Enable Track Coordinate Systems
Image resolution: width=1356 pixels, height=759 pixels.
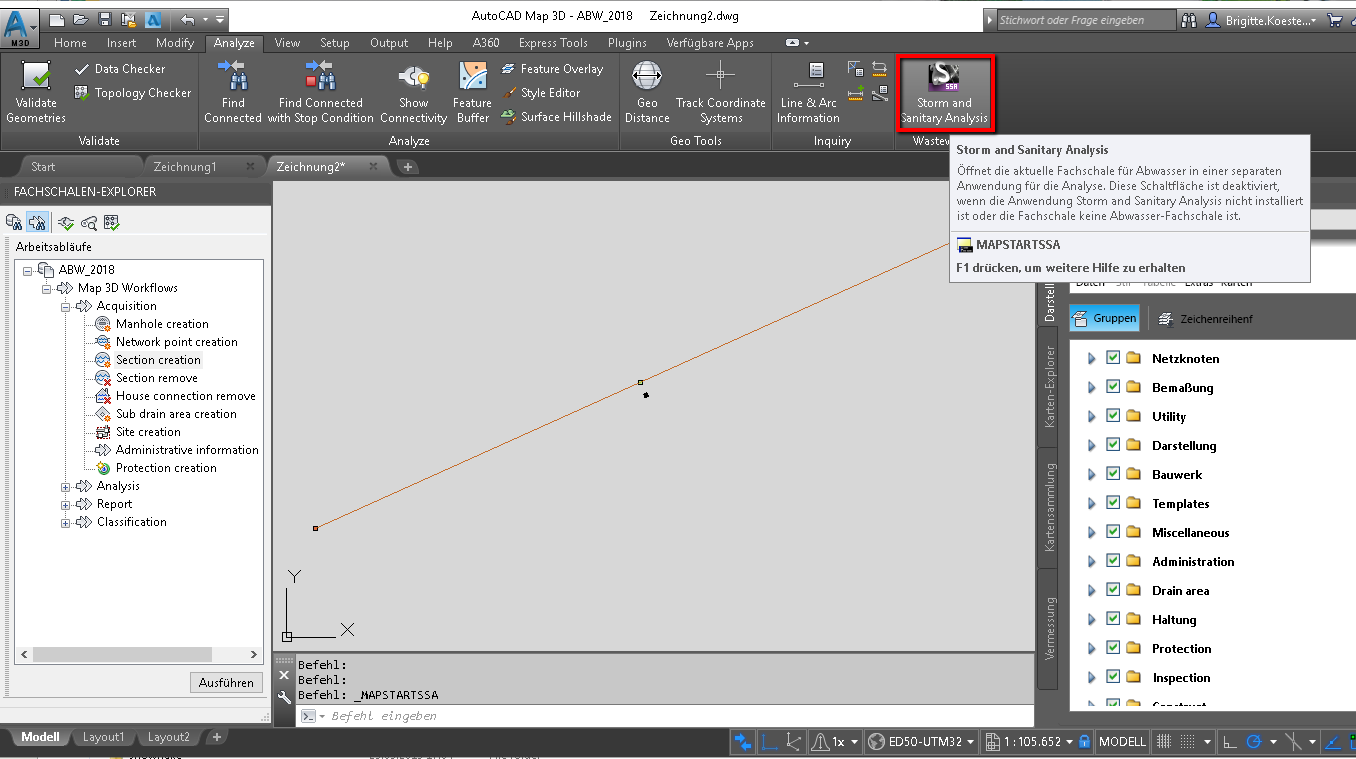[x=720, y=92]
